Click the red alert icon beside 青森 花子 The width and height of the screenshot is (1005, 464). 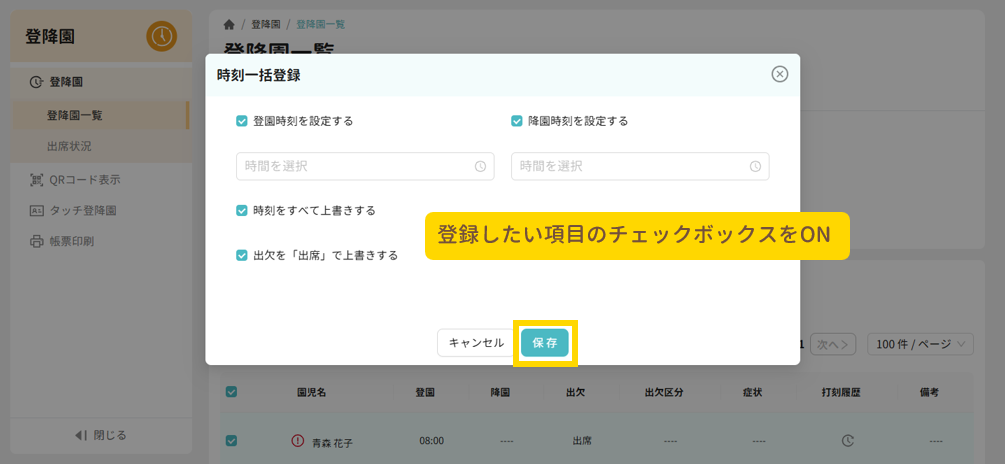297,441
